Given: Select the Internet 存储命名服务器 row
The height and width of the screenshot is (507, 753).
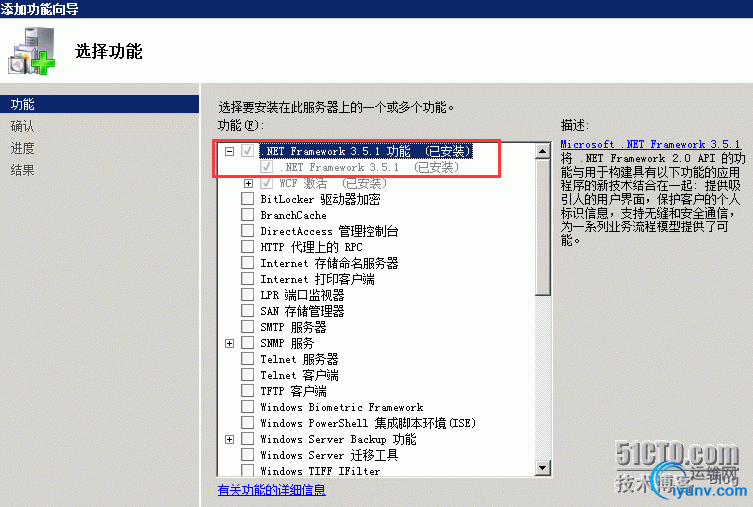Looking at the screenshot, I should coord(329,263).
